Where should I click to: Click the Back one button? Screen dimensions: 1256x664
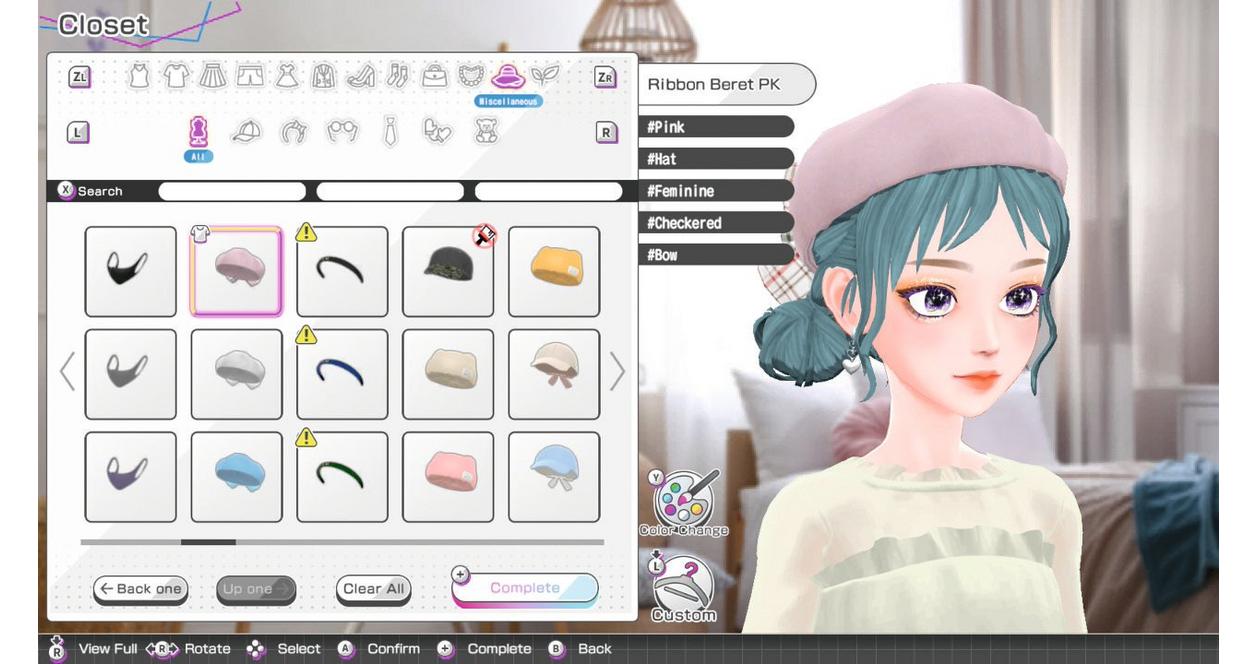141,589
